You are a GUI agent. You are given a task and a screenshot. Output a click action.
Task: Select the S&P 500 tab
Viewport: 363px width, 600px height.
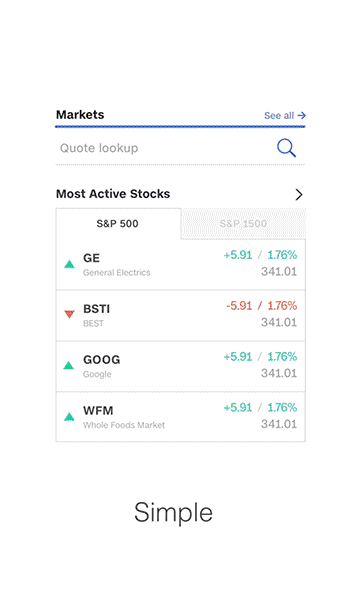click(x=118, y=223)
